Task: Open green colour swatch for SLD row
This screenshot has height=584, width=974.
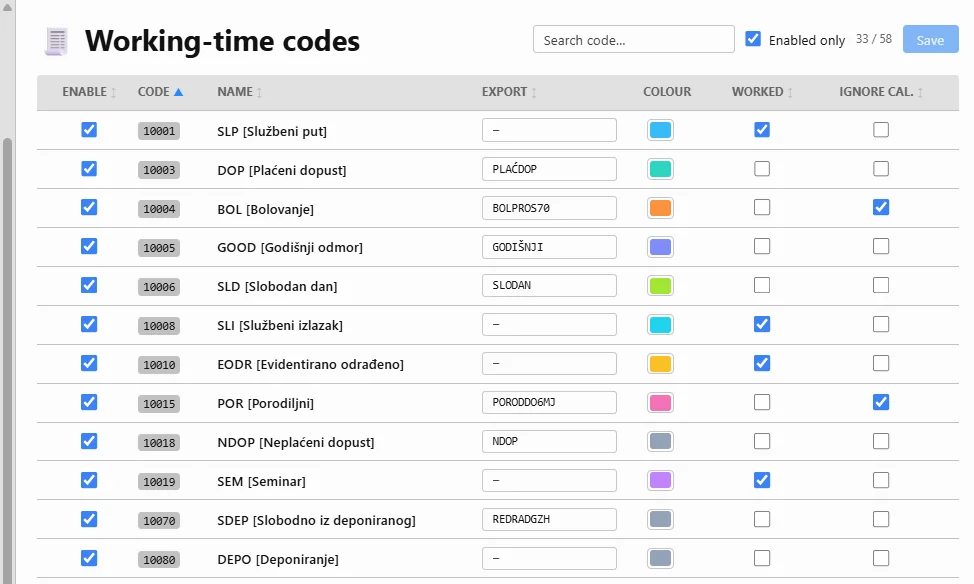Action: pyautogui.click(x=660, y=286)
